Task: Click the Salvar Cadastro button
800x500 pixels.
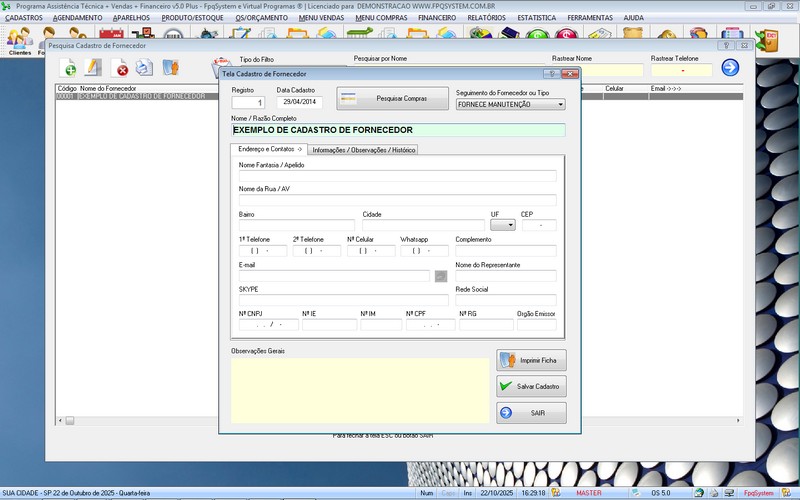Action: click(x=531, y=386)
